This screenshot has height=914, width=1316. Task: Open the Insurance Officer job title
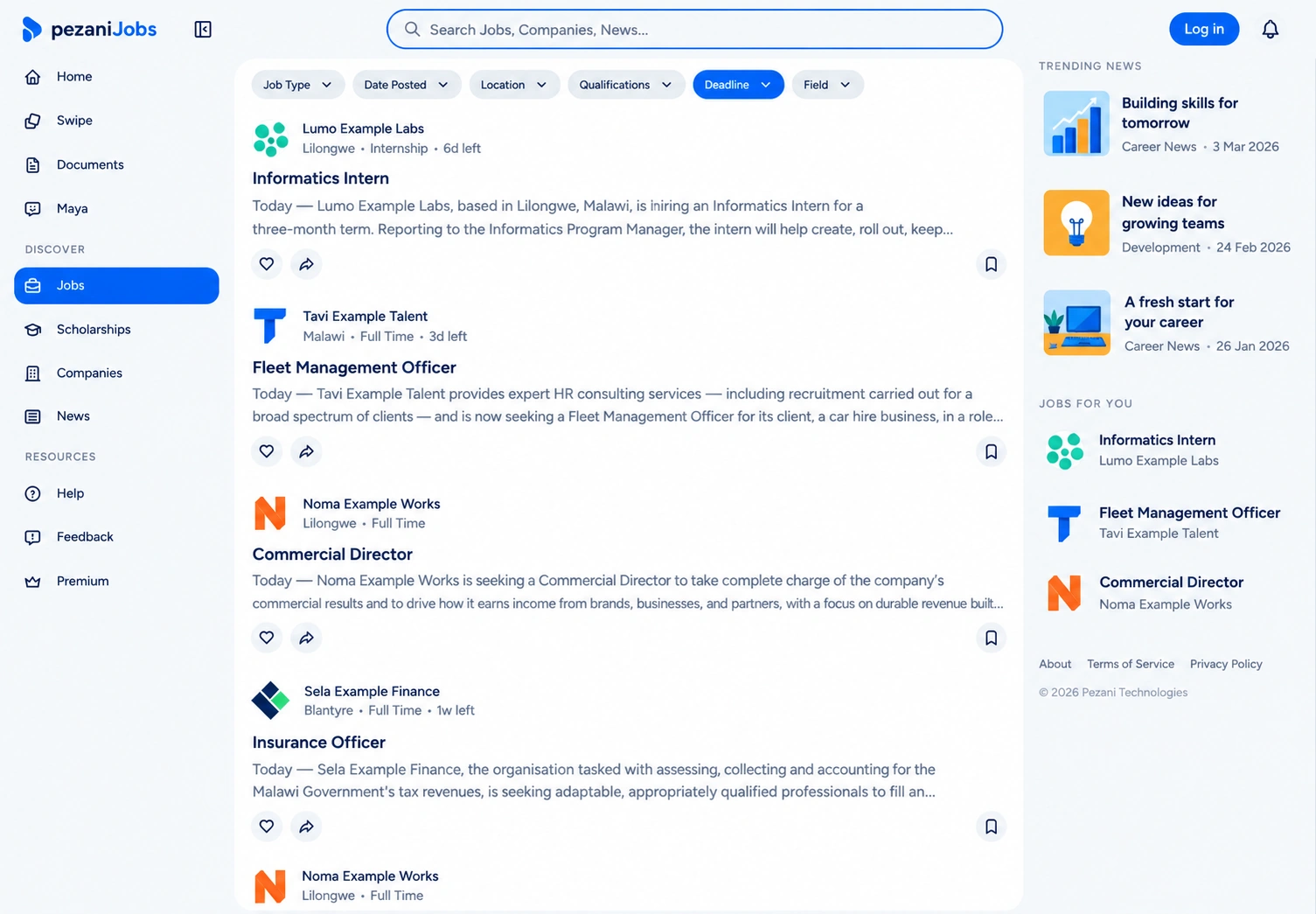[x=318, y=743]
